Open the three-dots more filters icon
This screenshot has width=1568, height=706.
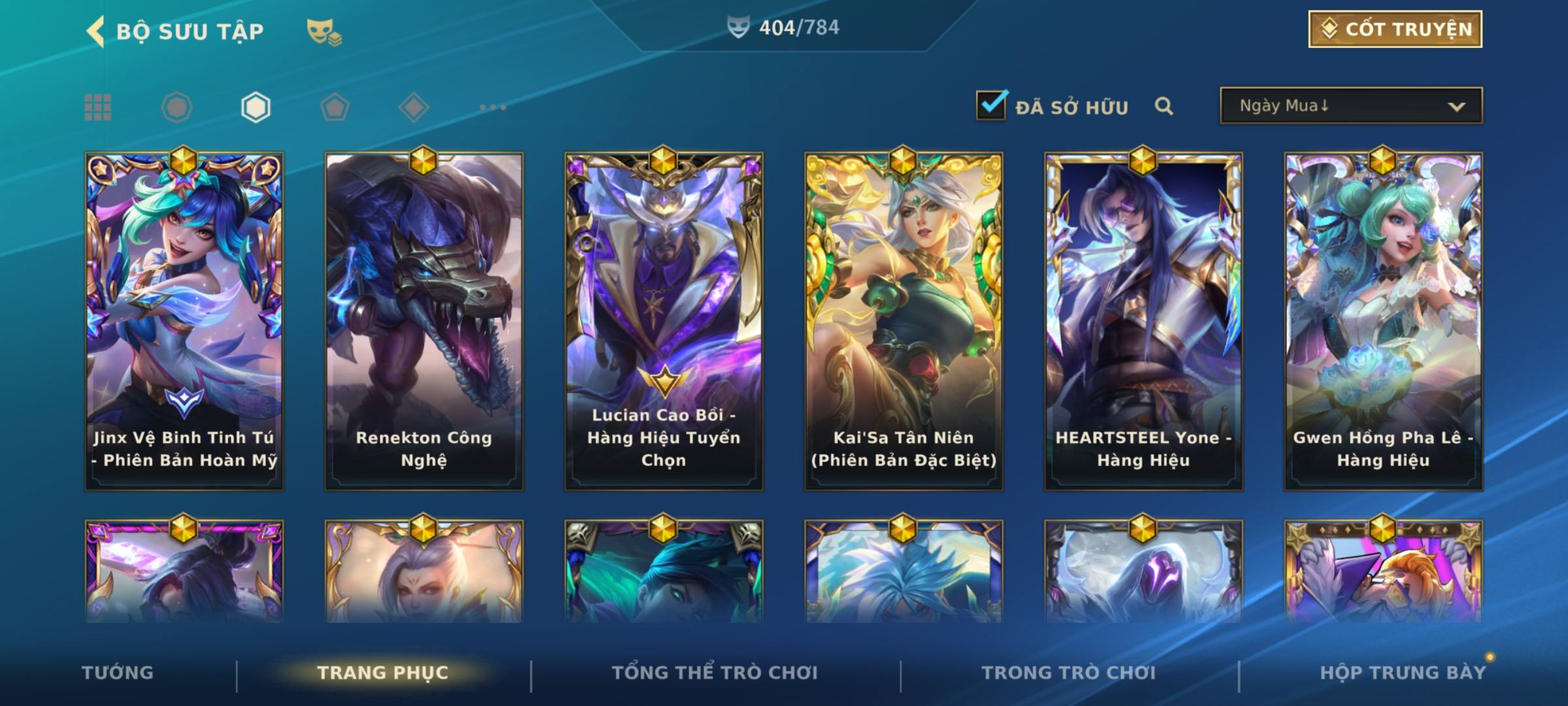493,107
